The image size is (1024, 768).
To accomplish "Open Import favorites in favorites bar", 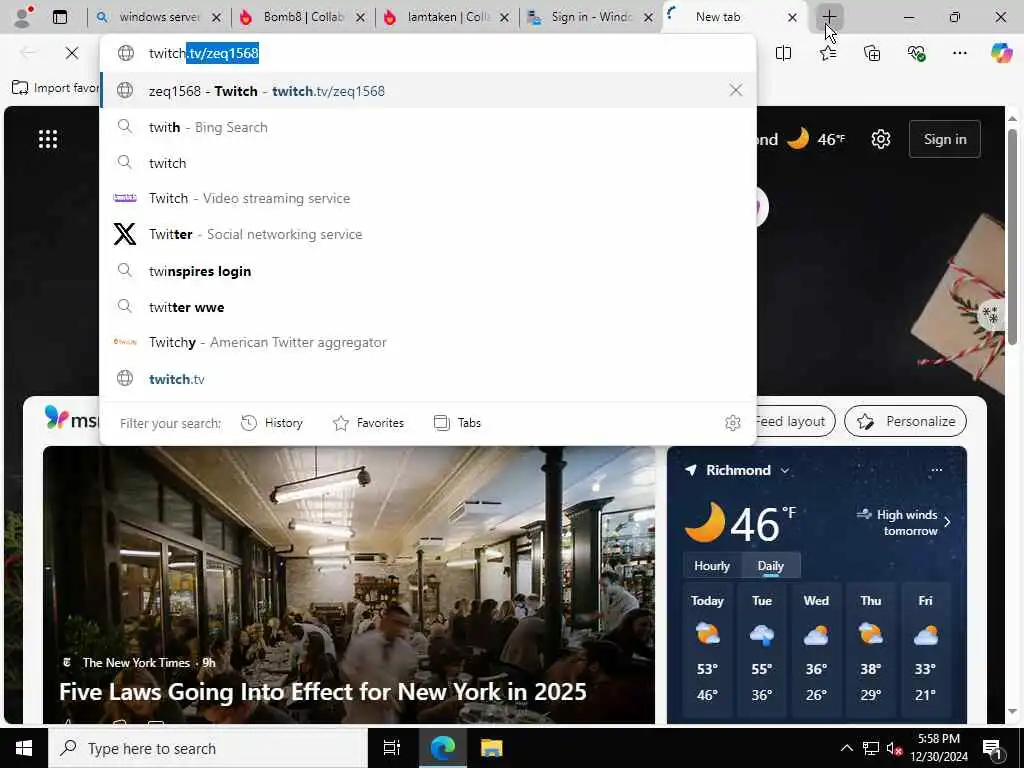I will pyautogui.click(x=55, y=88).
